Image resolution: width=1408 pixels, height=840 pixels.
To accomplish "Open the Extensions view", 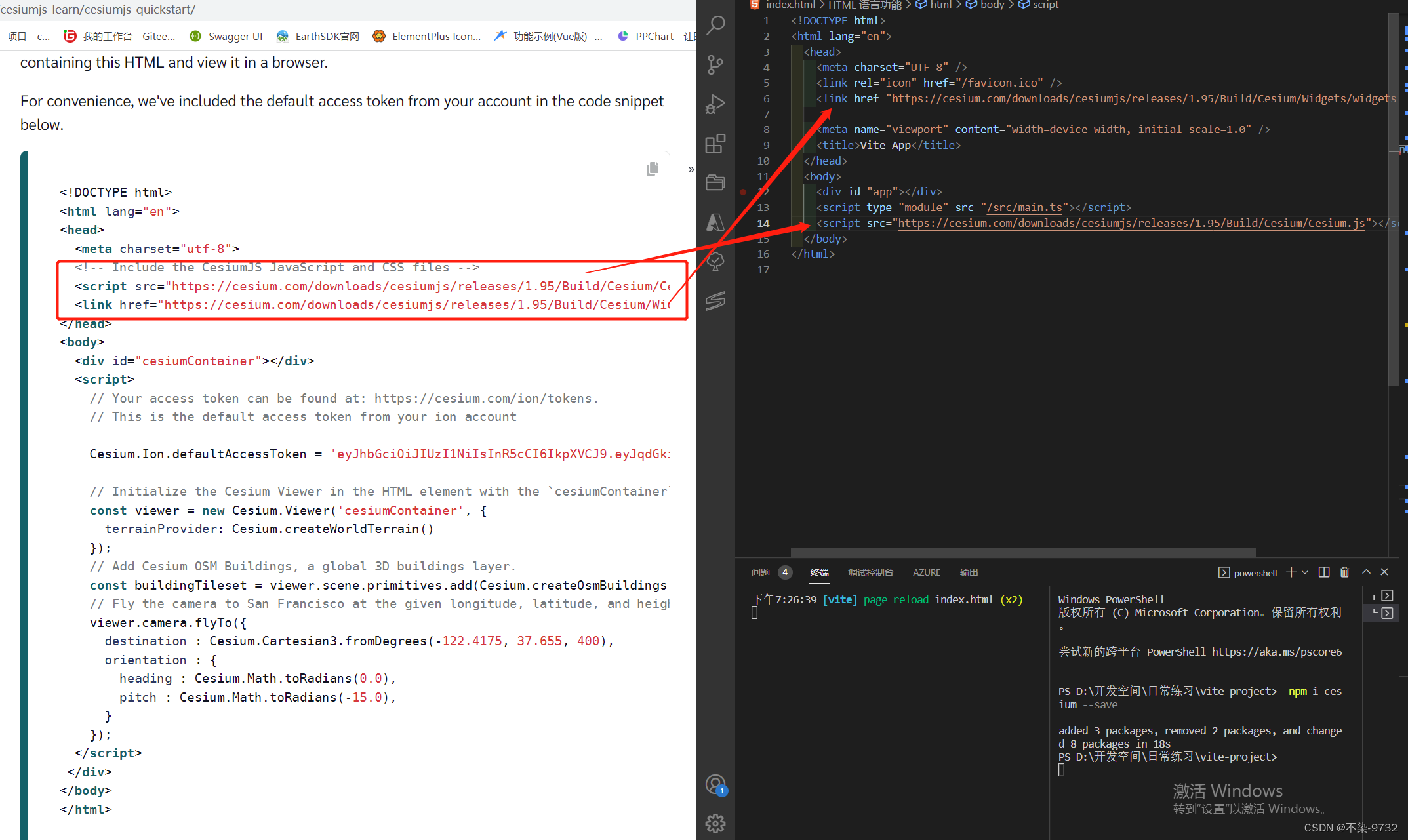I will (715, 143).
